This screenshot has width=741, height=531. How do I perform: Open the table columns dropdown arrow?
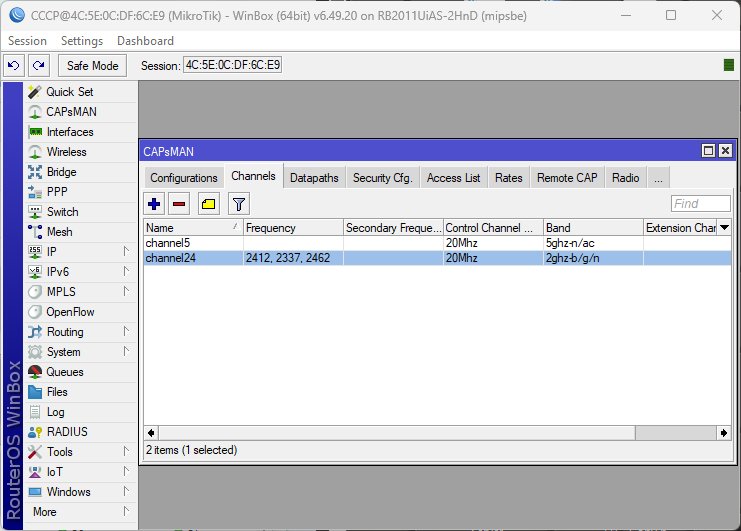click(724, 228)
